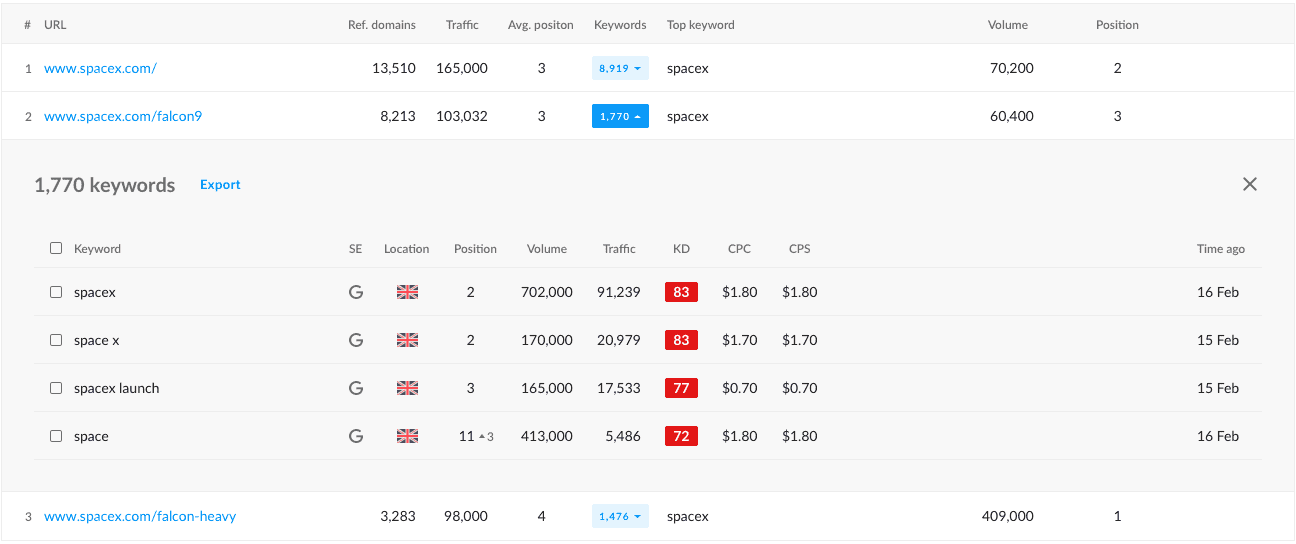Viewport: 1296px width, 544px height.
Task: Click the 'spacex launch' keyword text
Action: tap(116, 388)
